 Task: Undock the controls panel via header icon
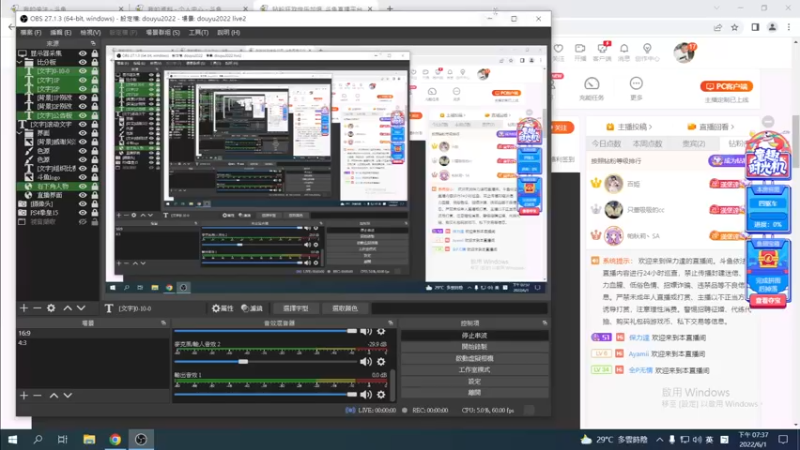click(544, 323)
